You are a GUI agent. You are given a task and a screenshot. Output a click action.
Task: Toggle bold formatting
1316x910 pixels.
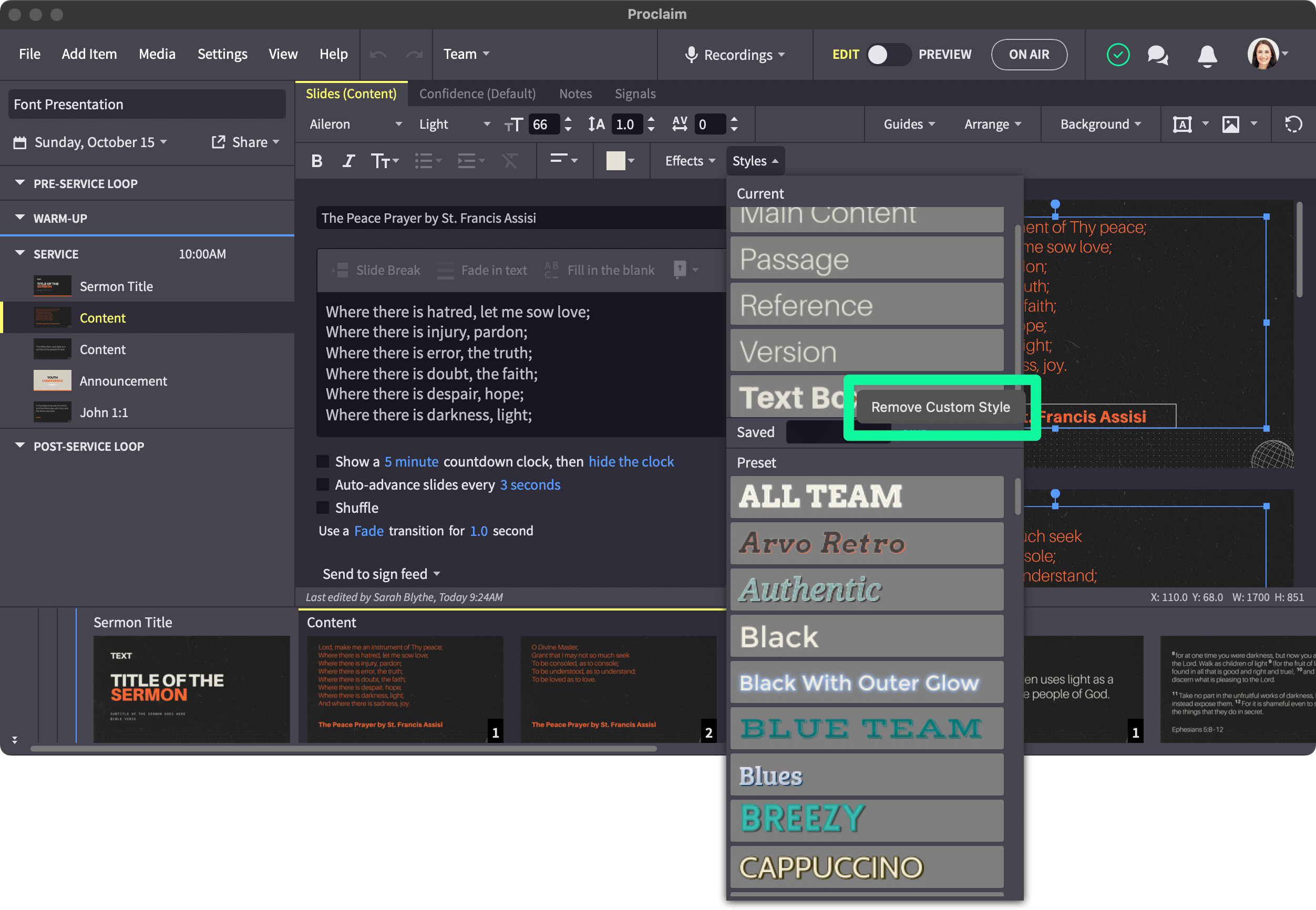click(x=317, y=161)
